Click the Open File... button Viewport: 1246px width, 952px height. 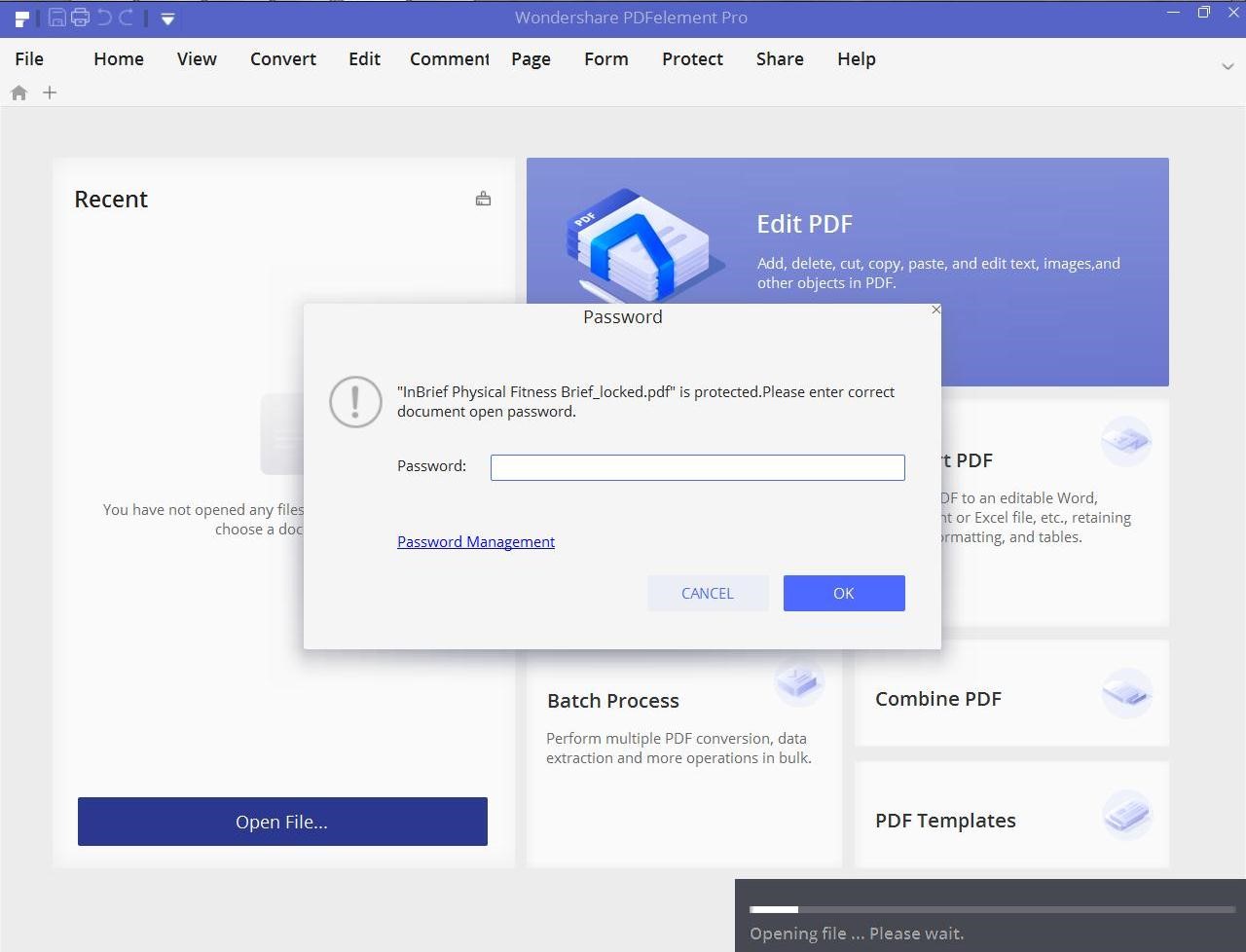pyautogui.click(x=282, y=822)
